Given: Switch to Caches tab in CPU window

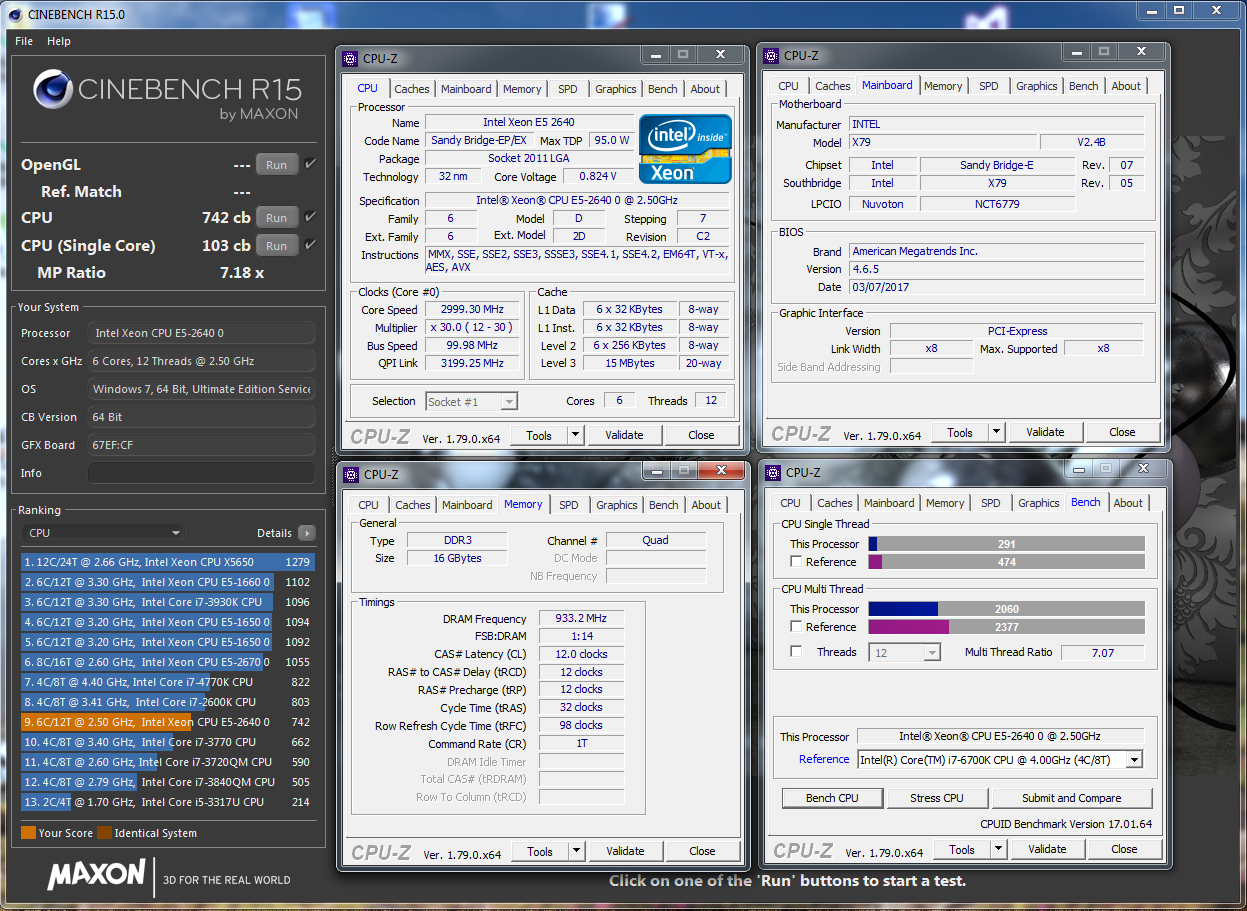Looking at the screenshot, I should click(x=411, y=89).
